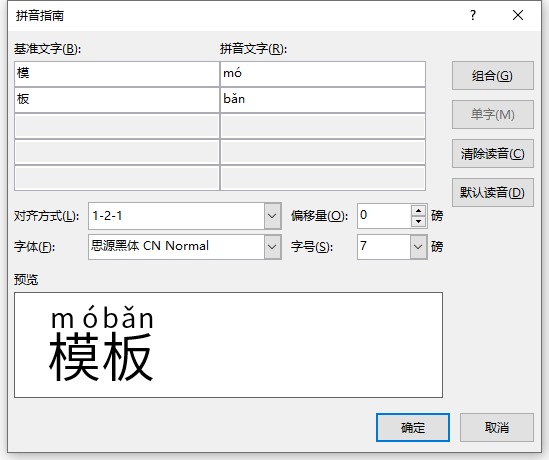Click the pinyin field containing mó
The height and width of the screenshot is (460, 549).
[x=323, y=74]
